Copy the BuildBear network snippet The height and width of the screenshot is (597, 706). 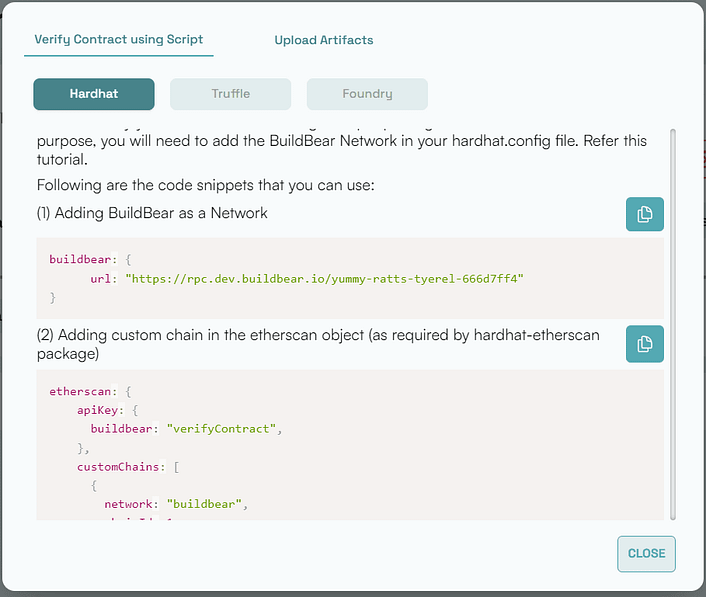[x=644, y=214]
